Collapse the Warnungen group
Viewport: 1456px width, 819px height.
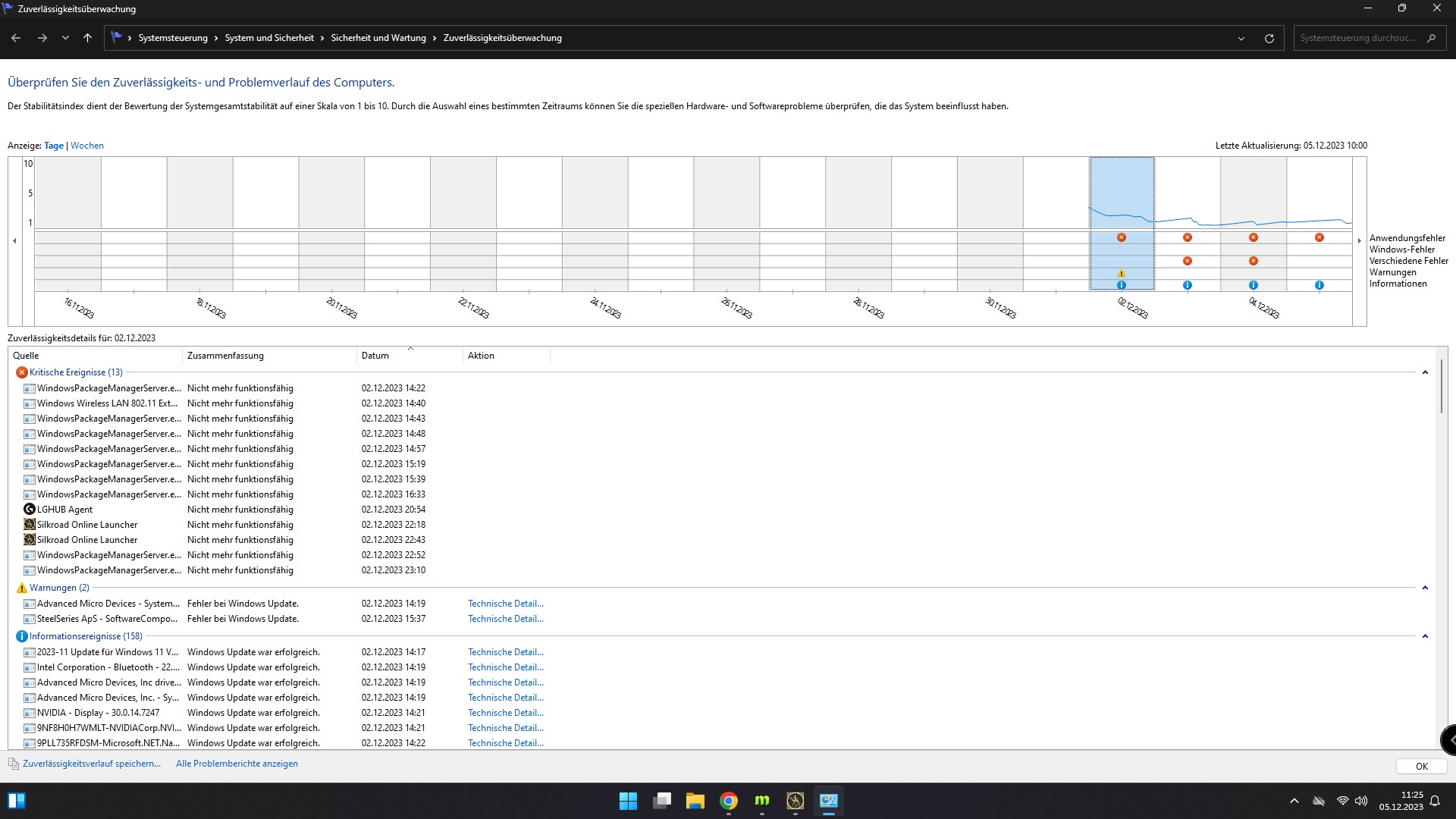pos(1425,588)
